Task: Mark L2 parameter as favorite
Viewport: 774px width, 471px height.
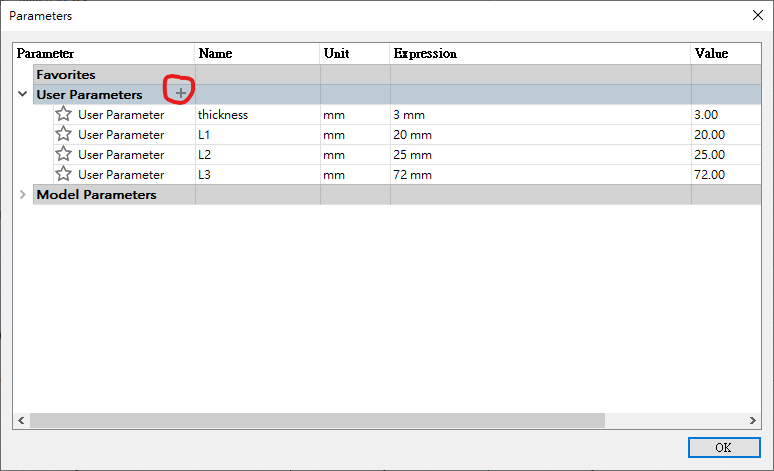Action: [x=64, y=155]
